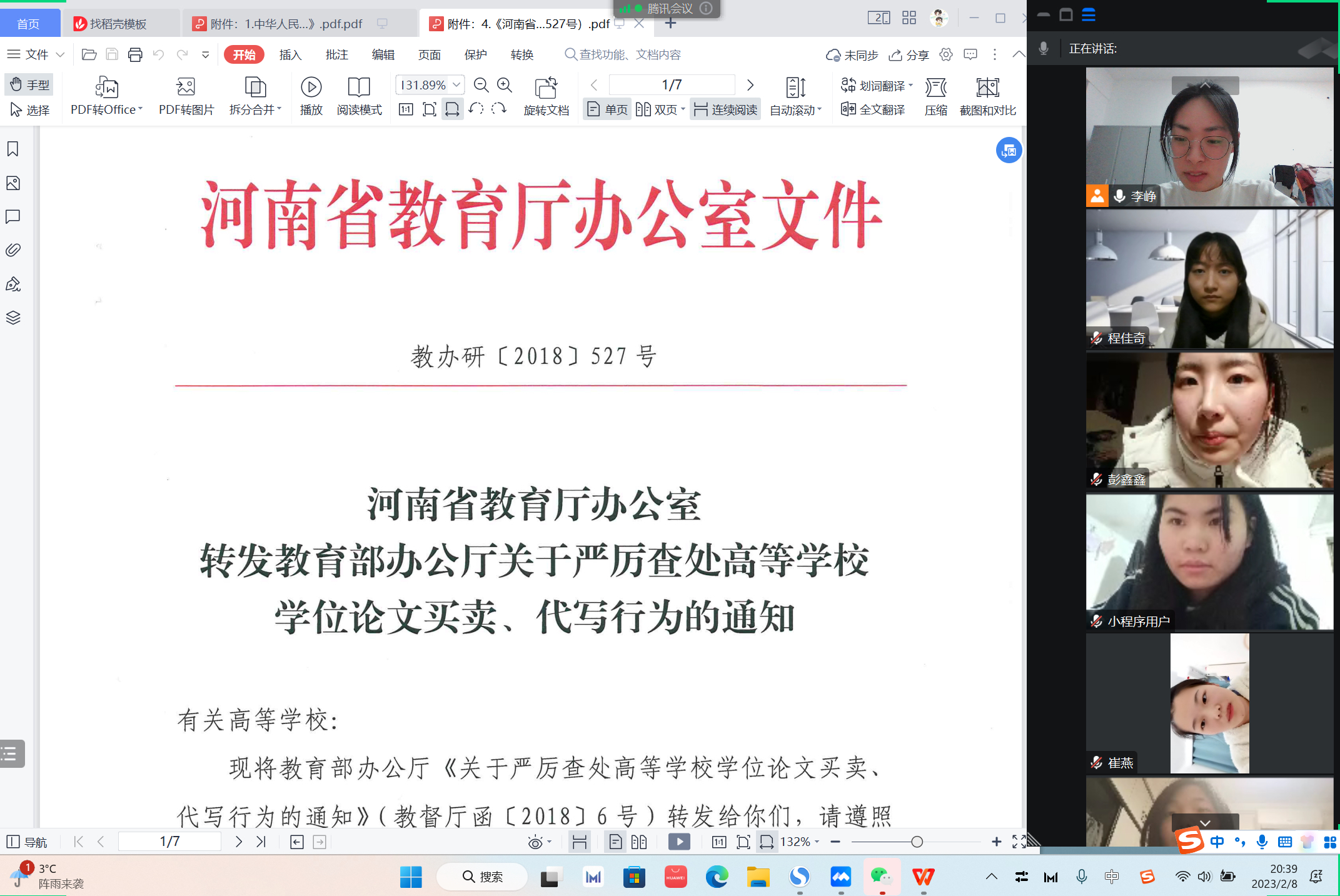Screen dimensions: 1340x896
Task: Rotate counterclockwise icon
Action: tap(476, 109)
